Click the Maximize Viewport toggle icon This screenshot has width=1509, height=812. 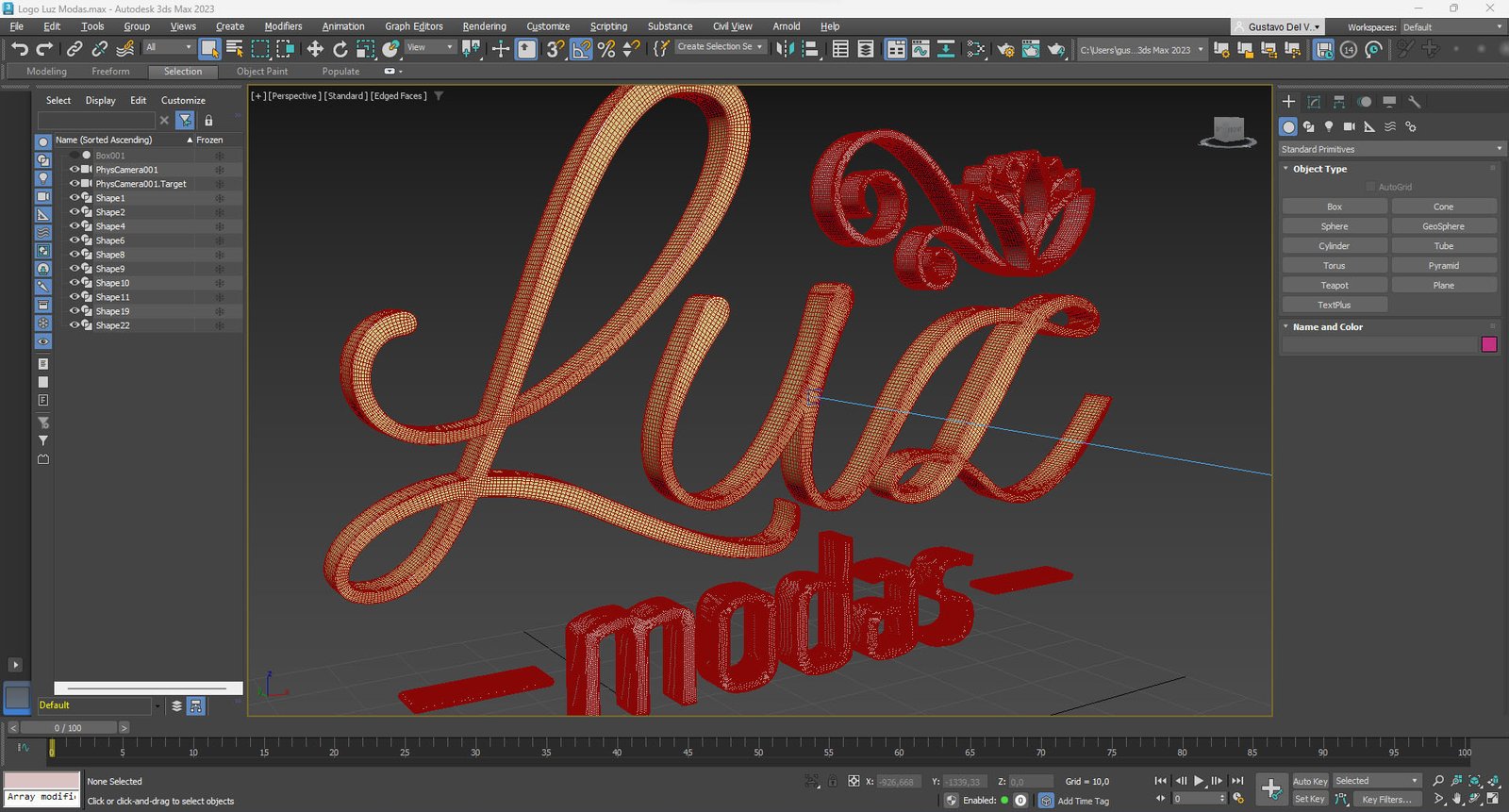click(1493, 799)
